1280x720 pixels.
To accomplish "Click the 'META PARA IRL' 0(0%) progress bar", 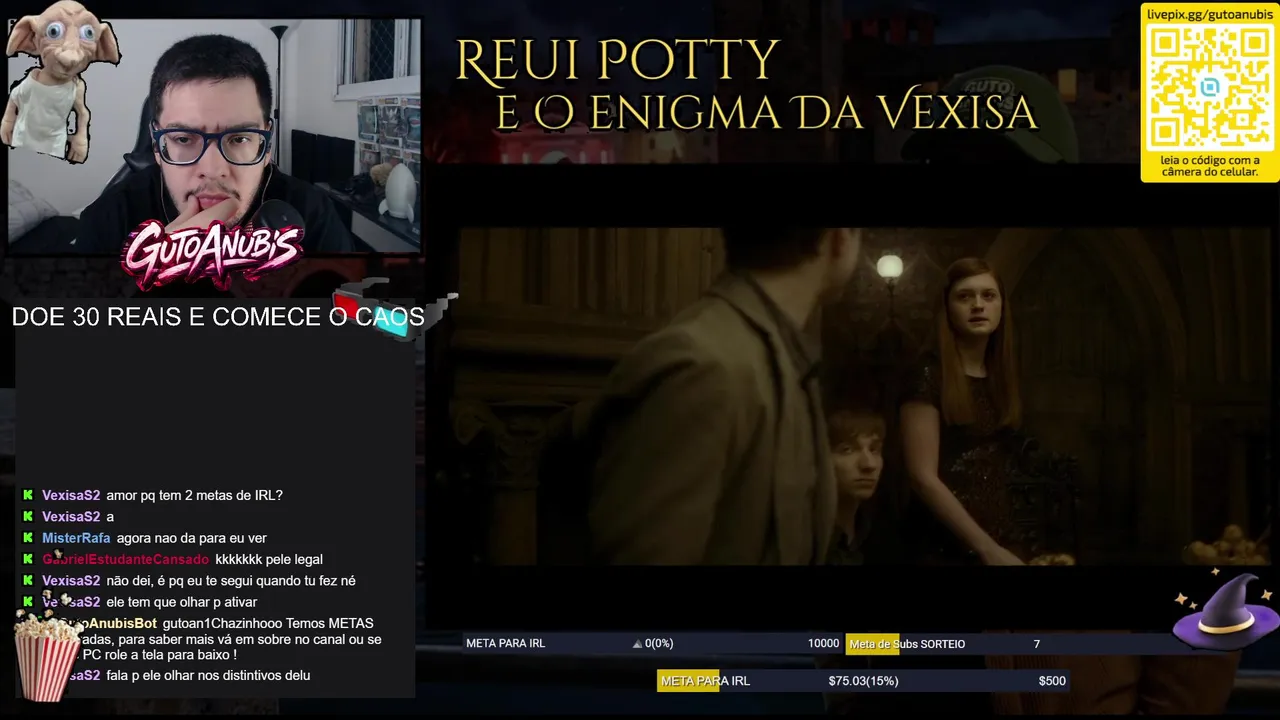I will click(x=652, y=643).
